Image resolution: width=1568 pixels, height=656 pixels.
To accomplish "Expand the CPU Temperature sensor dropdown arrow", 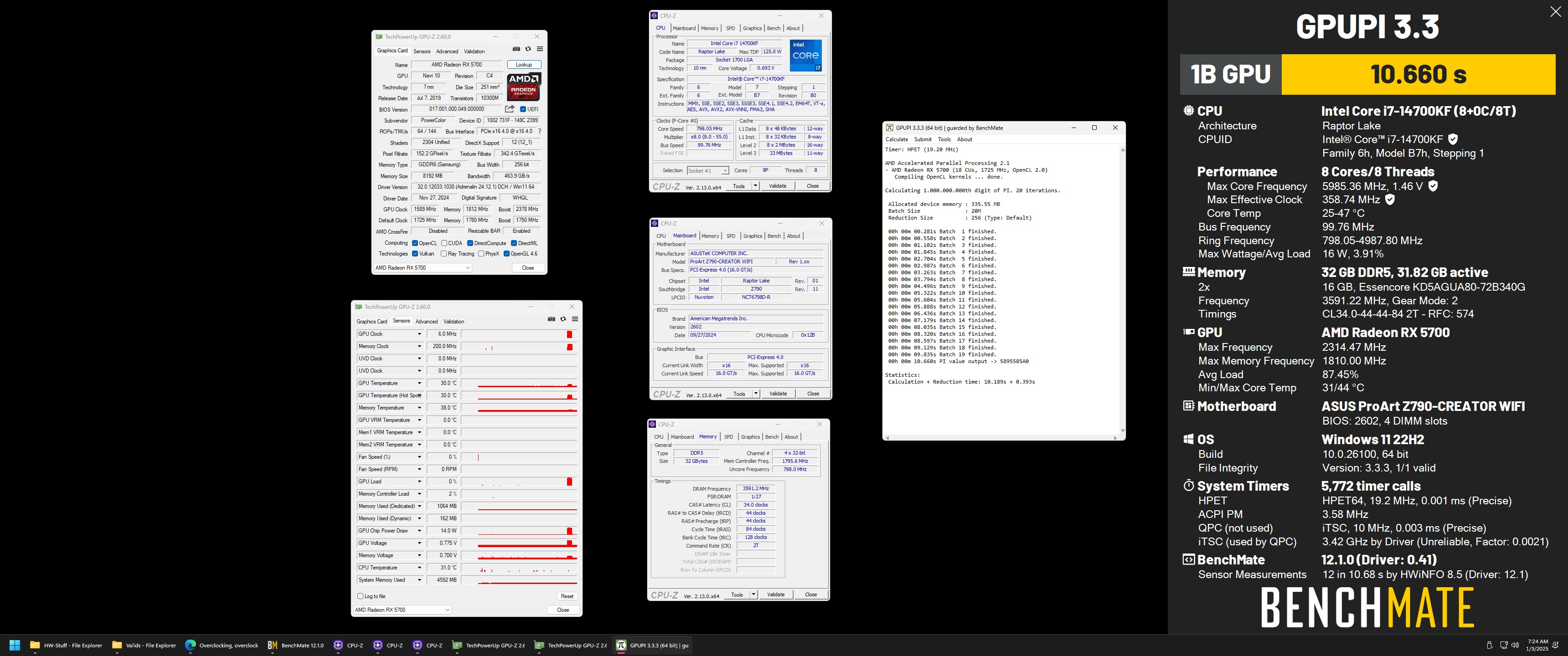I will click(419, 568).
